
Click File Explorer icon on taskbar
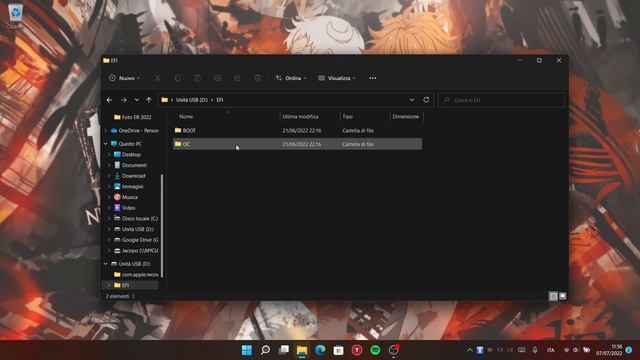pyautogui.click(x=302, y=350)
